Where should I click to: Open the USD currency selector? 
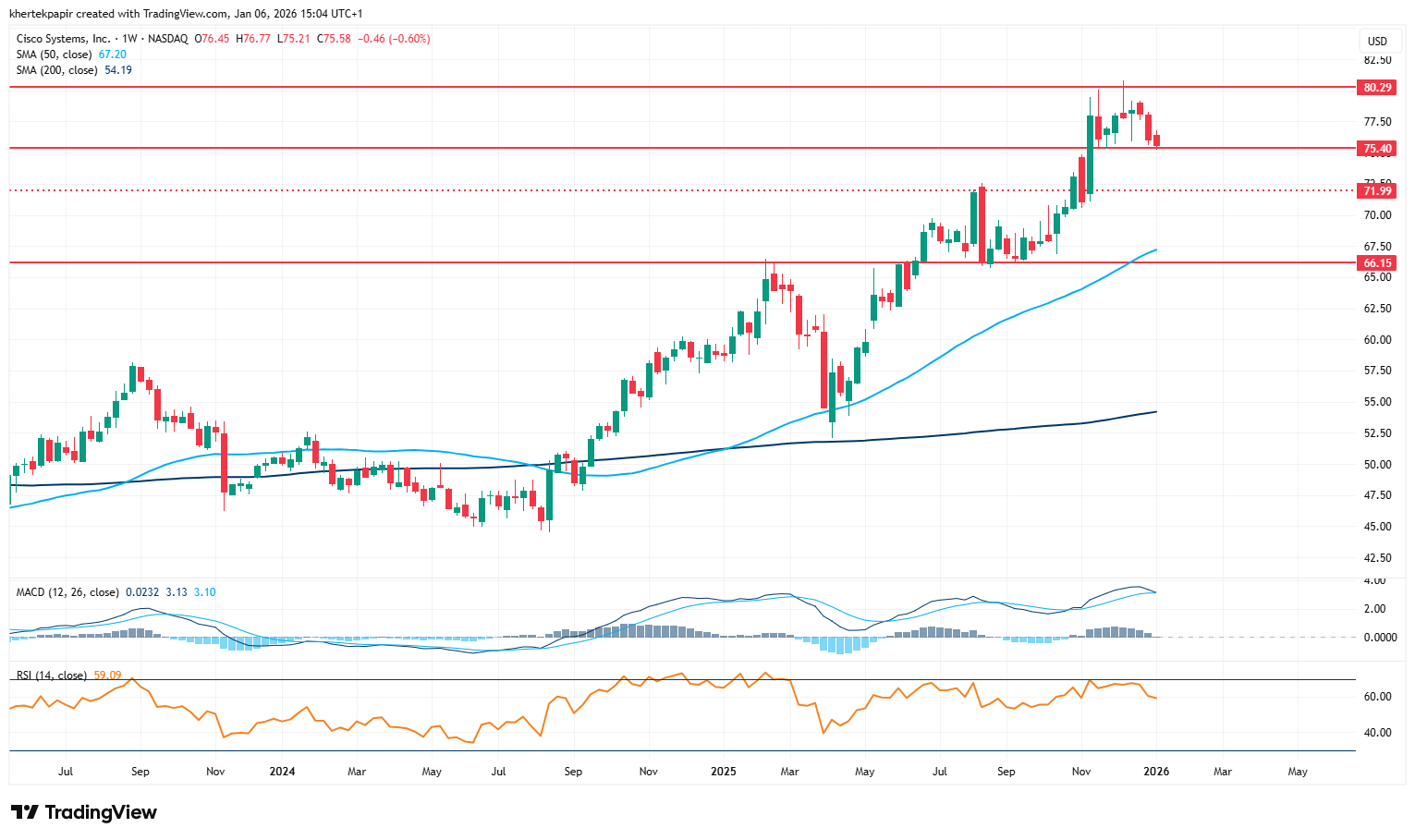[1377, 41]
